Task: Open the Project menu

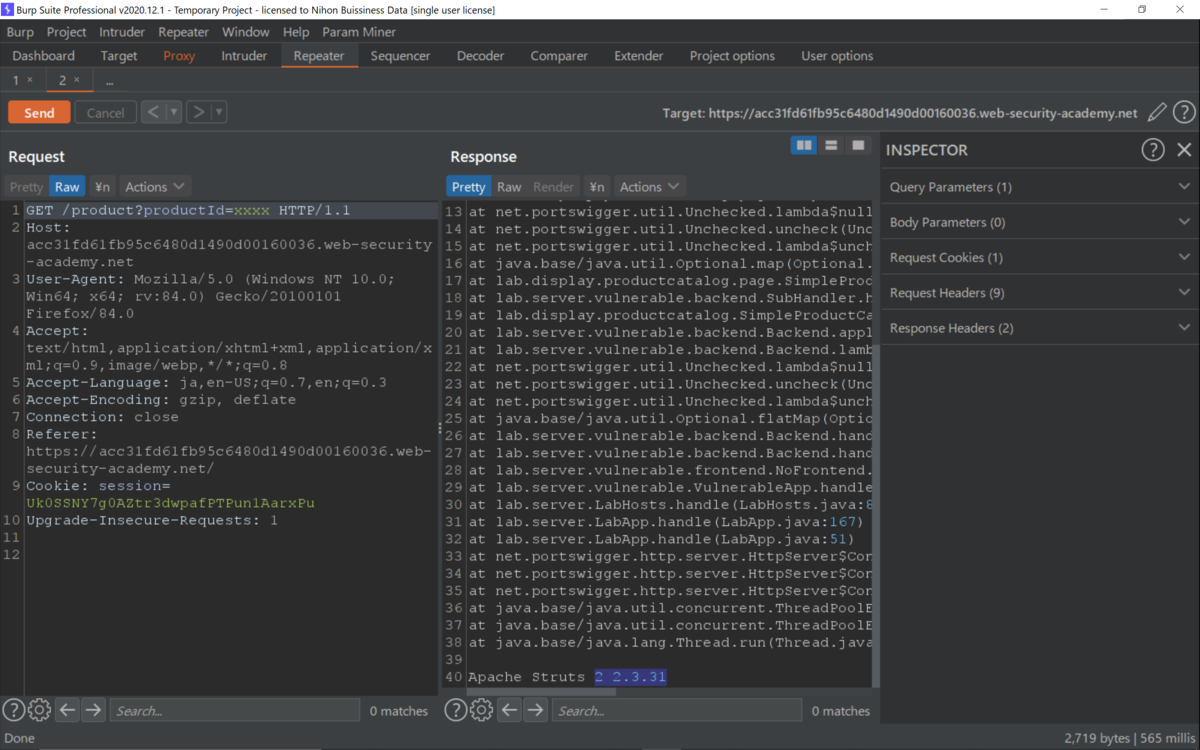Action: coord(67,32)
